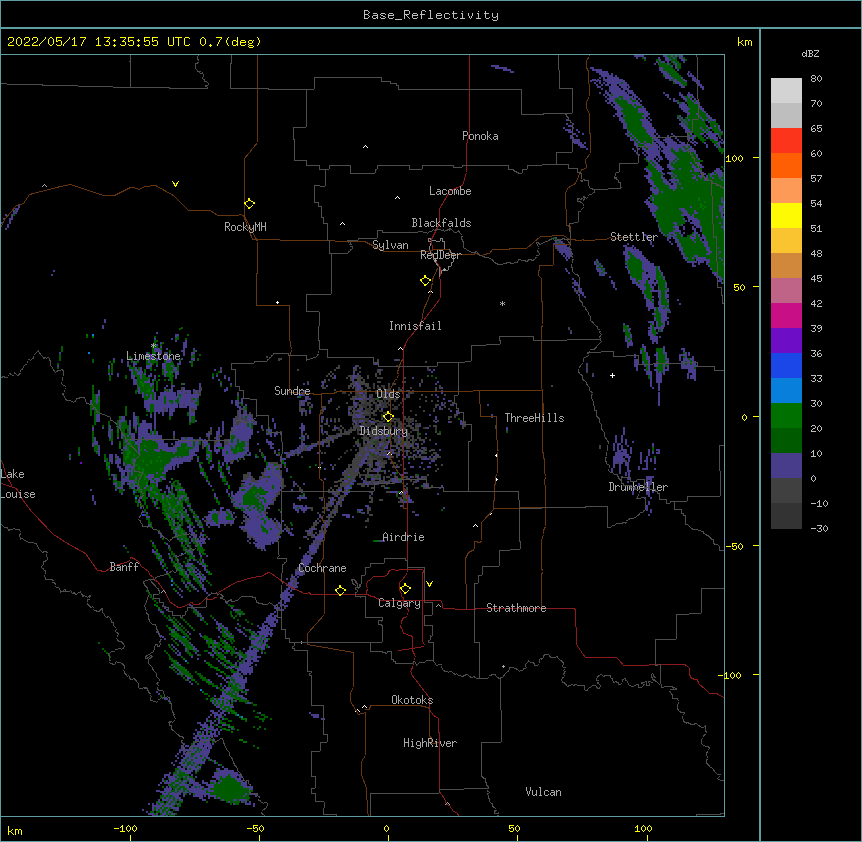Select the blue 36-33 dBZ legend swatch
Viewport: 862px width, 842px height.
[786, 365]
